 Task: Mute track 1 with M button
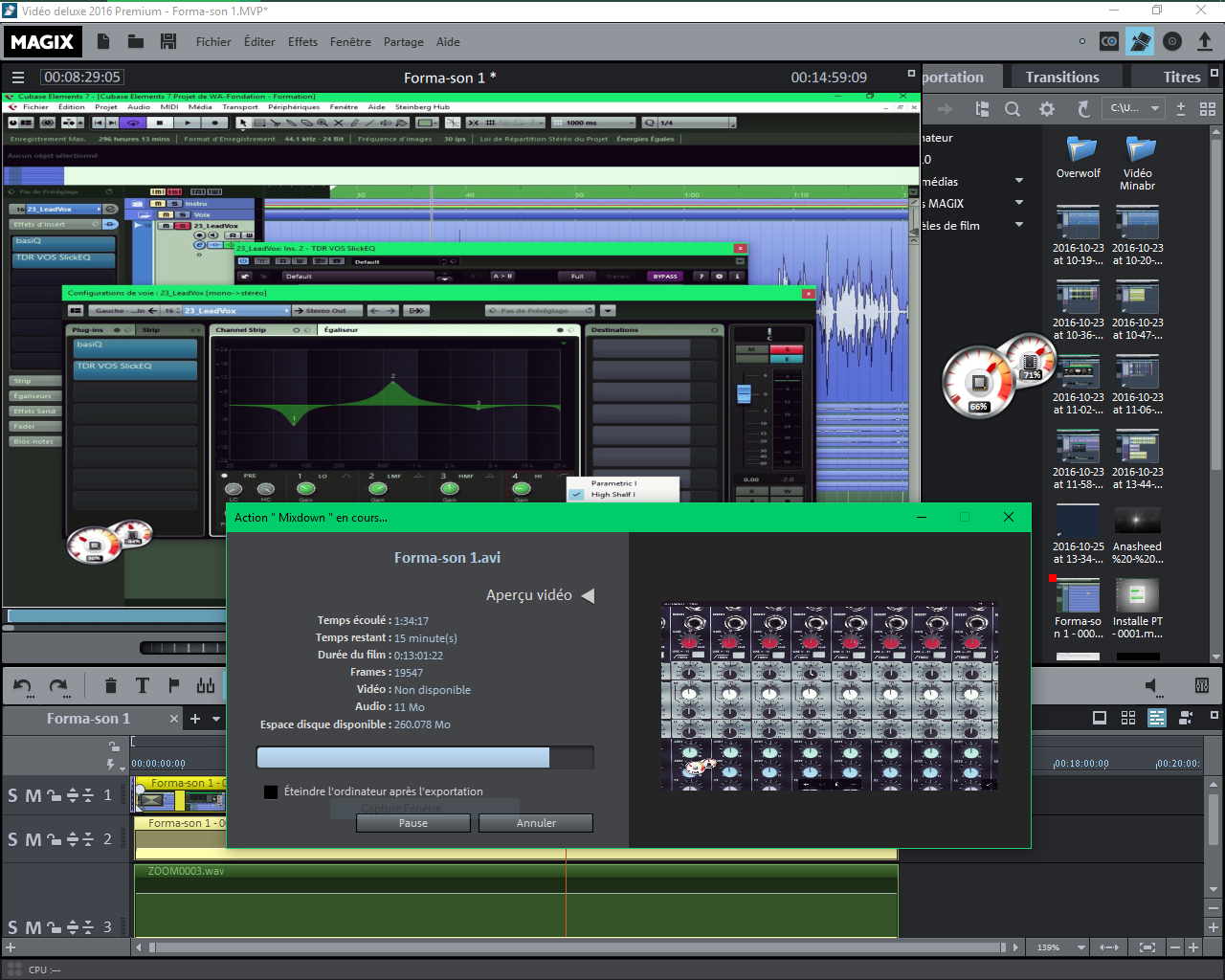(x=33, y=795)
